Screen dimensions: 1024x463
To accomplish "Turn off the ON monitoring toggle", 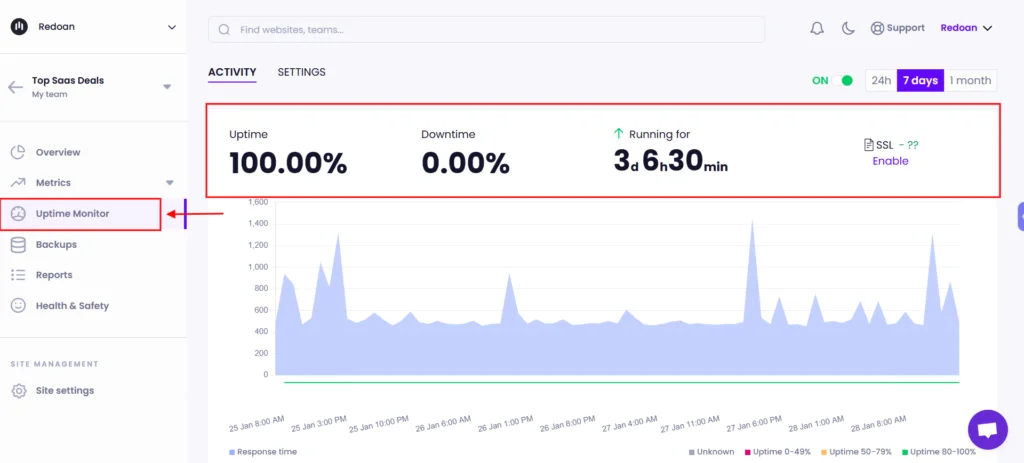I will pos(846,81).
